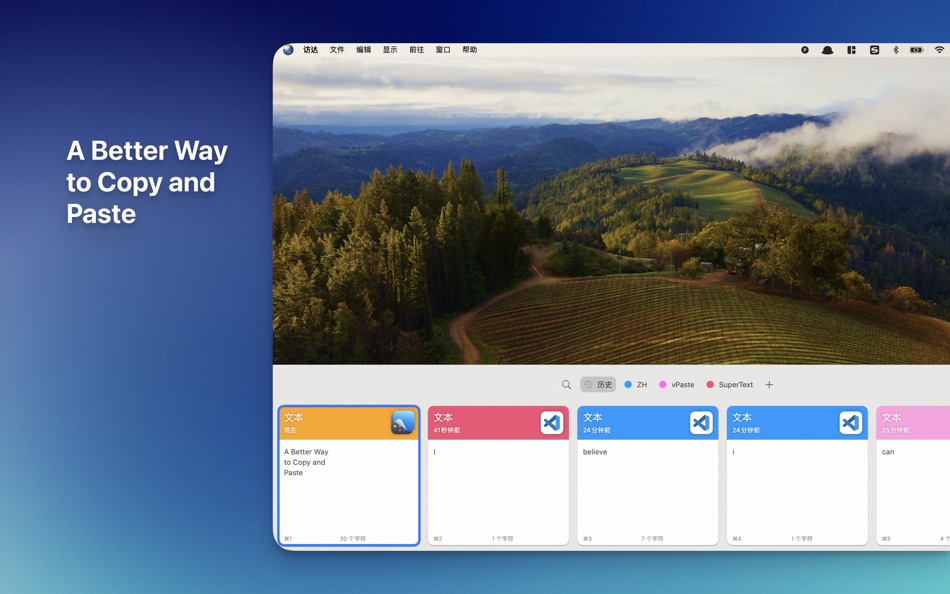The width and height of the screenshot is (950, 594).
Task: Click the 7 个字符 character count
Action: tap(652, 538)
